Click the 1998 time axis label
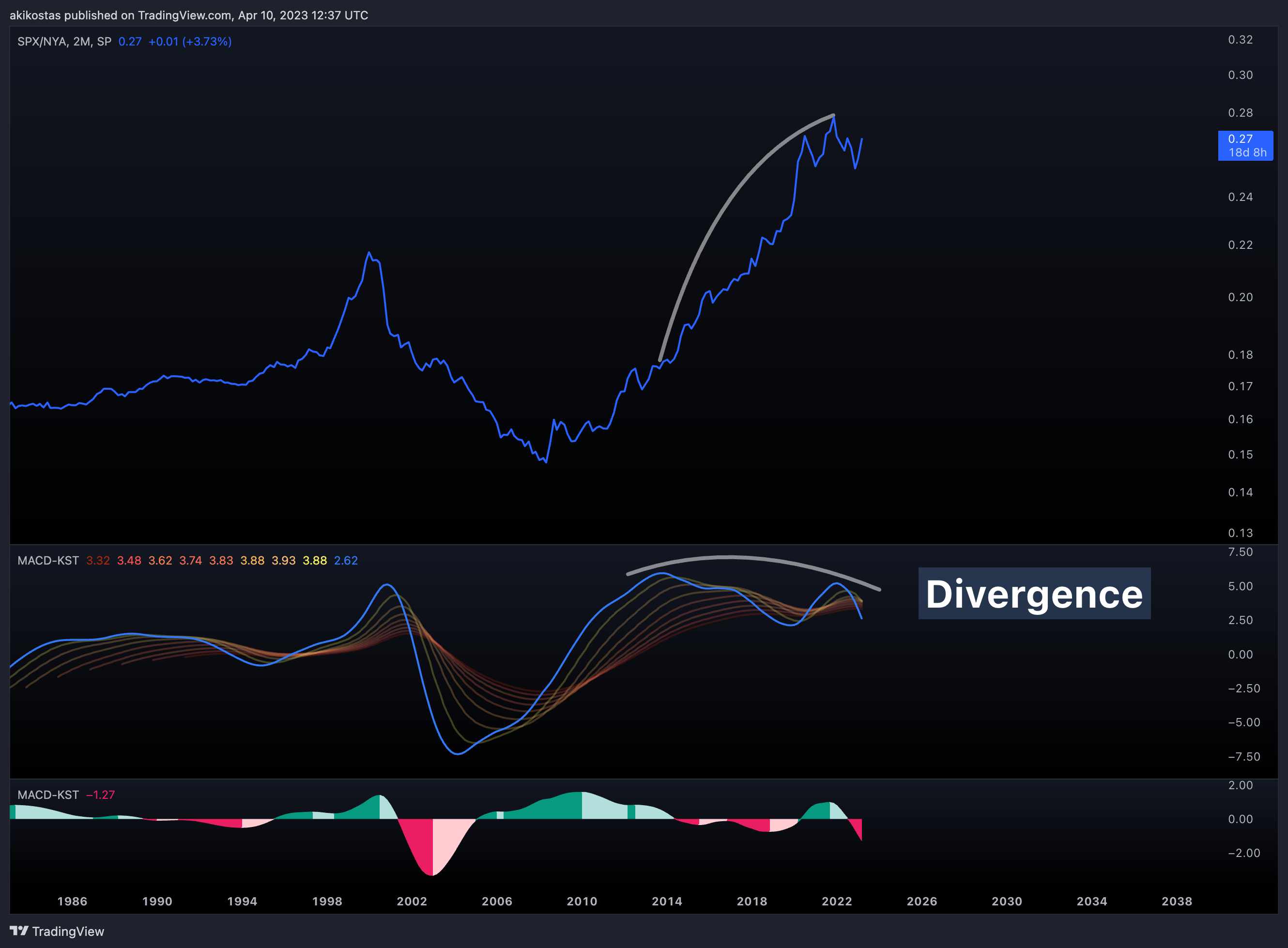 pyautogui.click(x=327, y=901)
